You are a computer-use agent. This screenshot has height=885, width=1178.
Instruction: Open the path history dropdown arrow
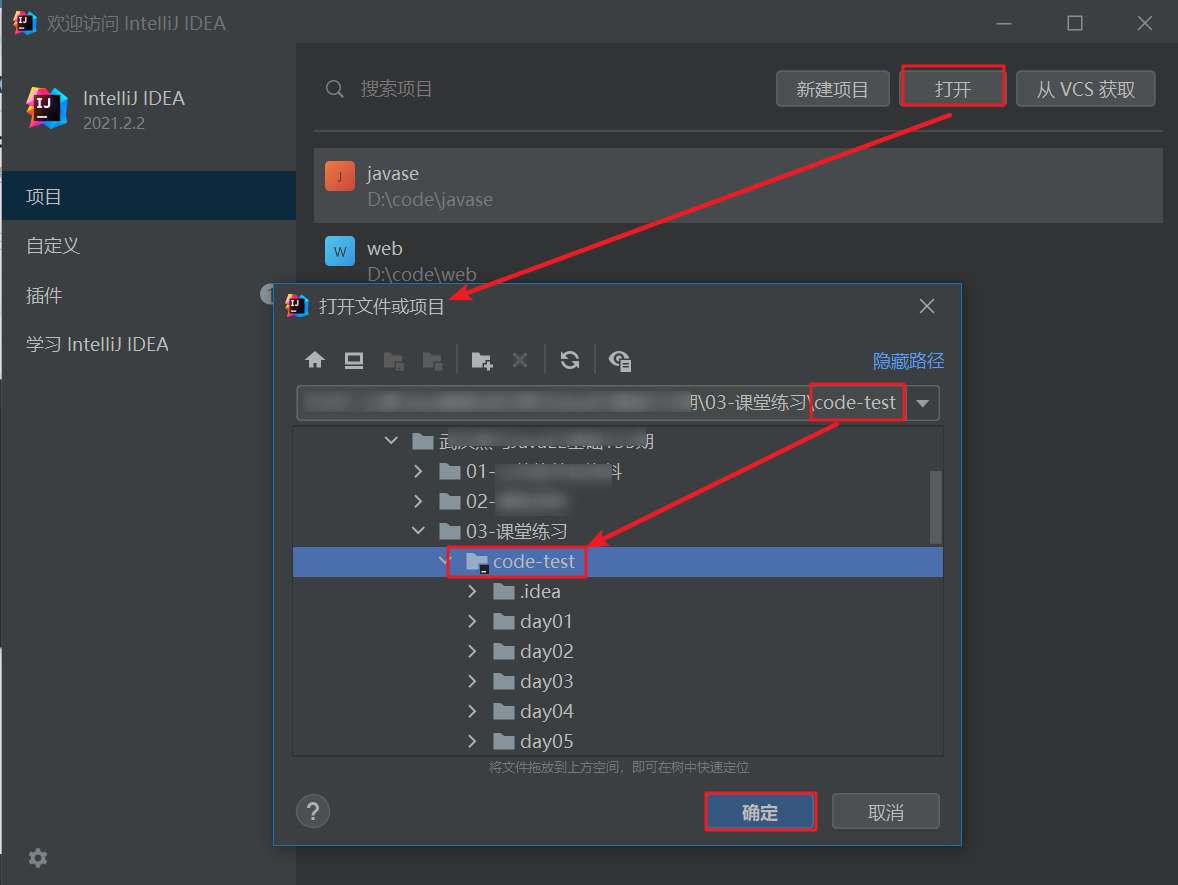click(923, 403)
